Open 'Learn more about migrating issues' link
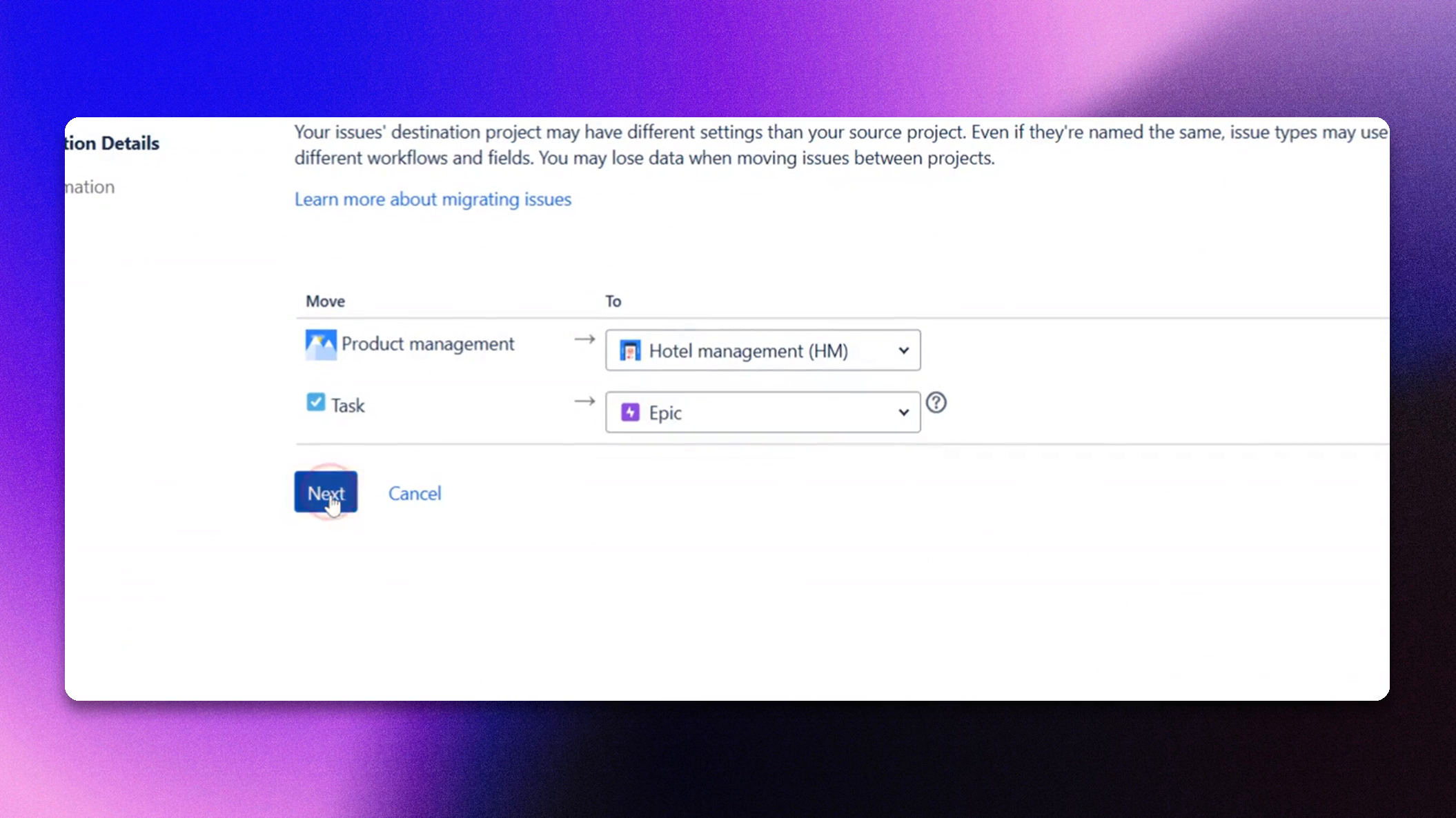The height and width of the screenshot is (818, 1456). coord(433,199)
